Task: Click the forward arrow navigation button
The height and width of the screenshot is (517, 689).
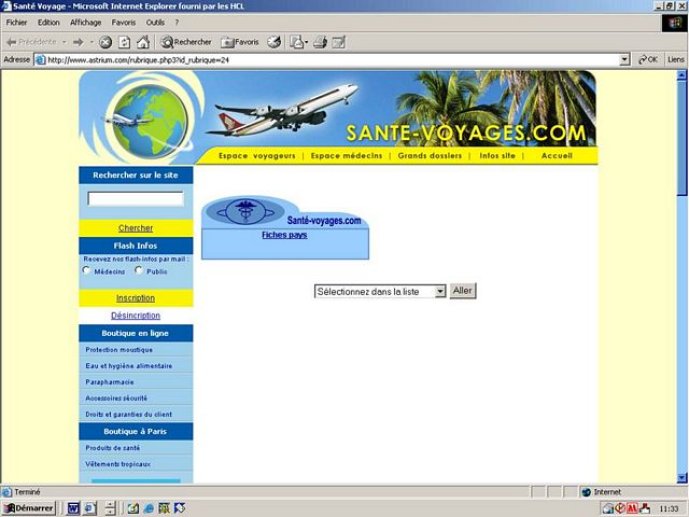Action: tap(78, 42)
